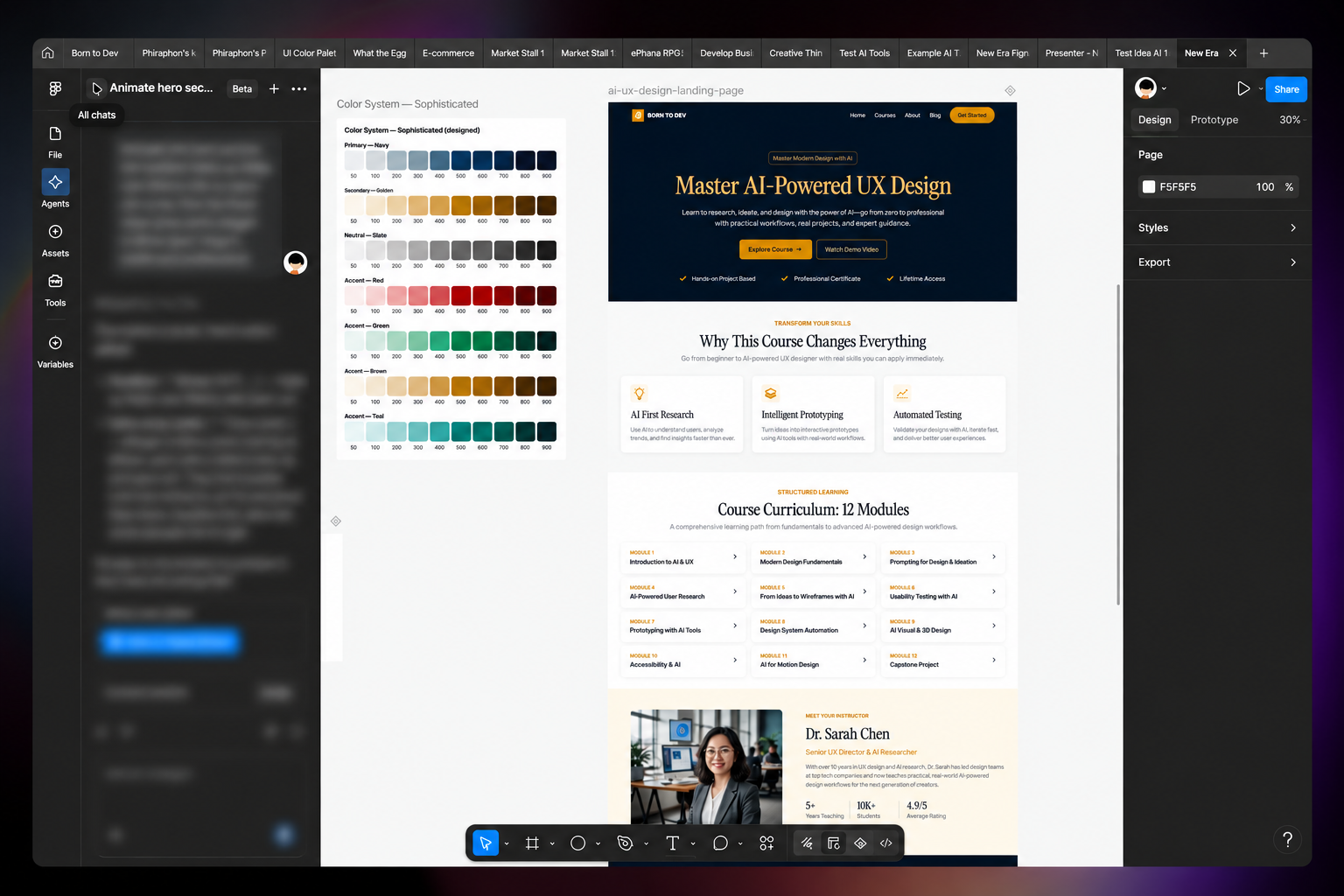The width and height of the screenshot is (1344, 896).
Task: Click the Share button
Action: pos(1286,89)
